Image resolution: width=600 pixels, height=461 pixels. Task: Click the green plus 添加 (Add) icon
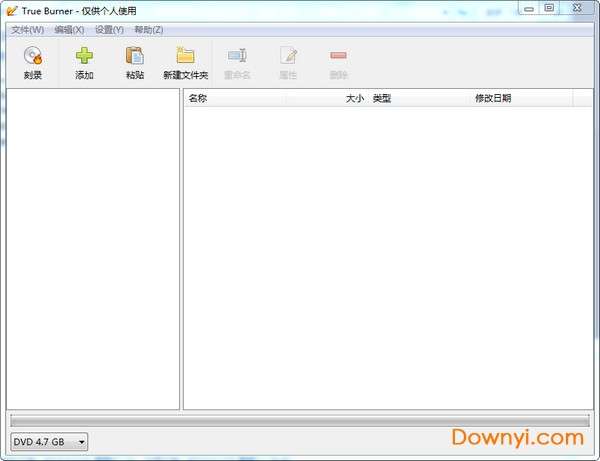[x=84, y=56]
